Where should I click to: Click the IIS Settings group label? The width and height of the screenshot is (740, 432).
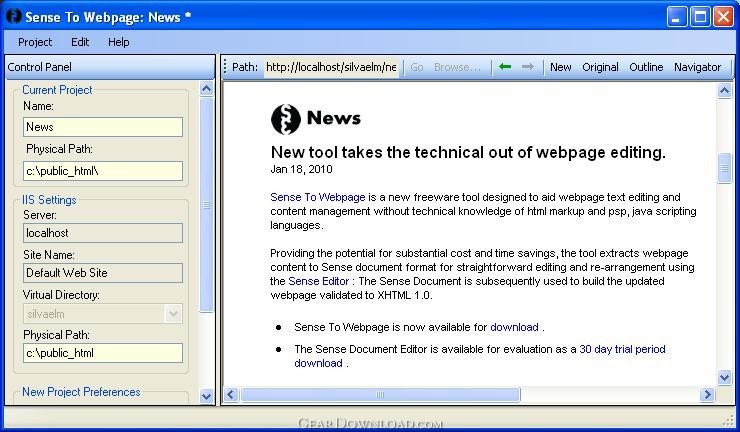tap(49, 200)
